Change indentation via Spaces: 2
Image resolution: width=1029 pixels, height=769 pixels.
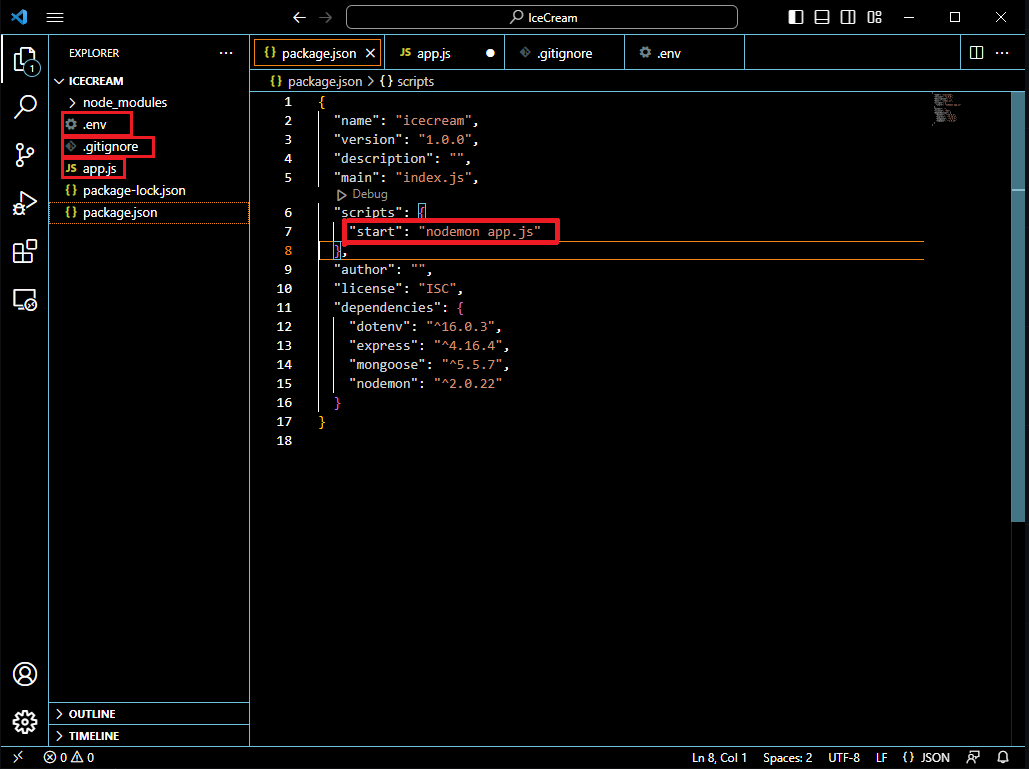pos(788,758)
